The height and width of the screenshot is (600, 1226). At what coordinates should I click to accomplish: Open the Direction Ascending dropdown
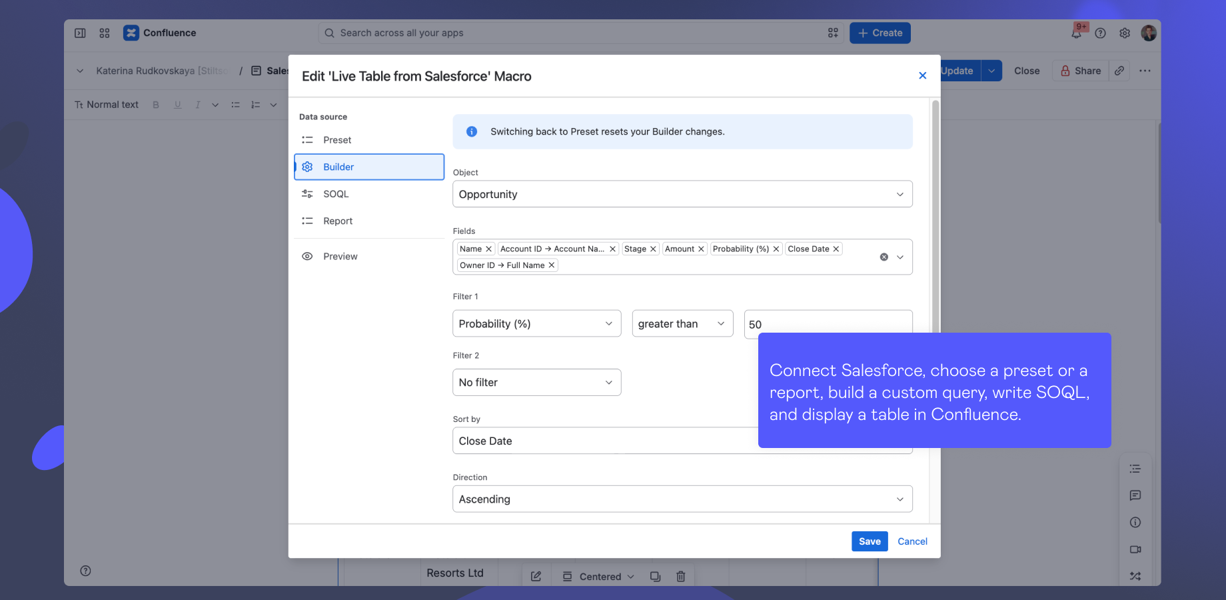[x=682, y=499]
